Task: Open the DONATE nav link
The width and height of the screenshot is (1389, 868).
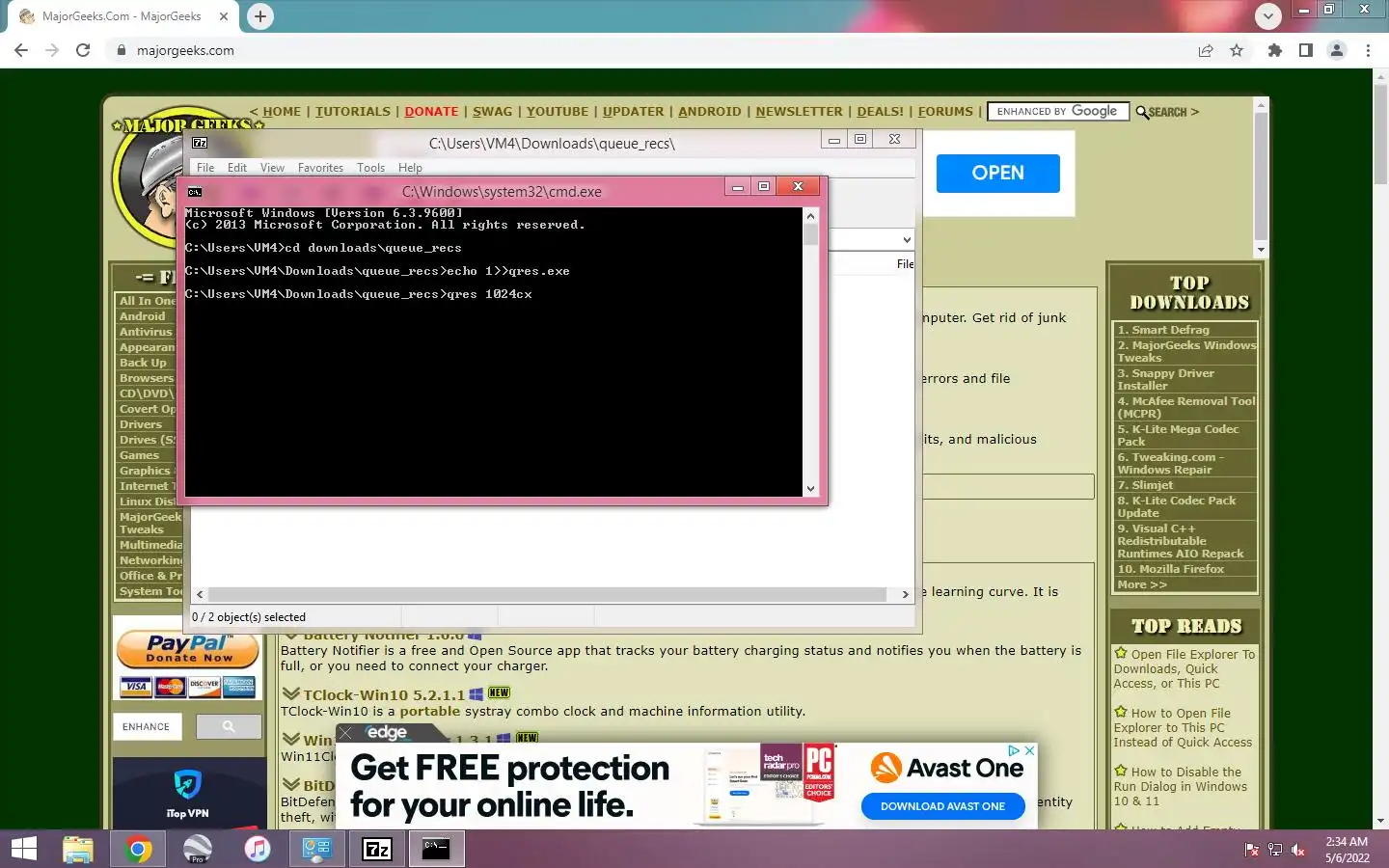Action: pyautogui.click(x=431, y=112)
